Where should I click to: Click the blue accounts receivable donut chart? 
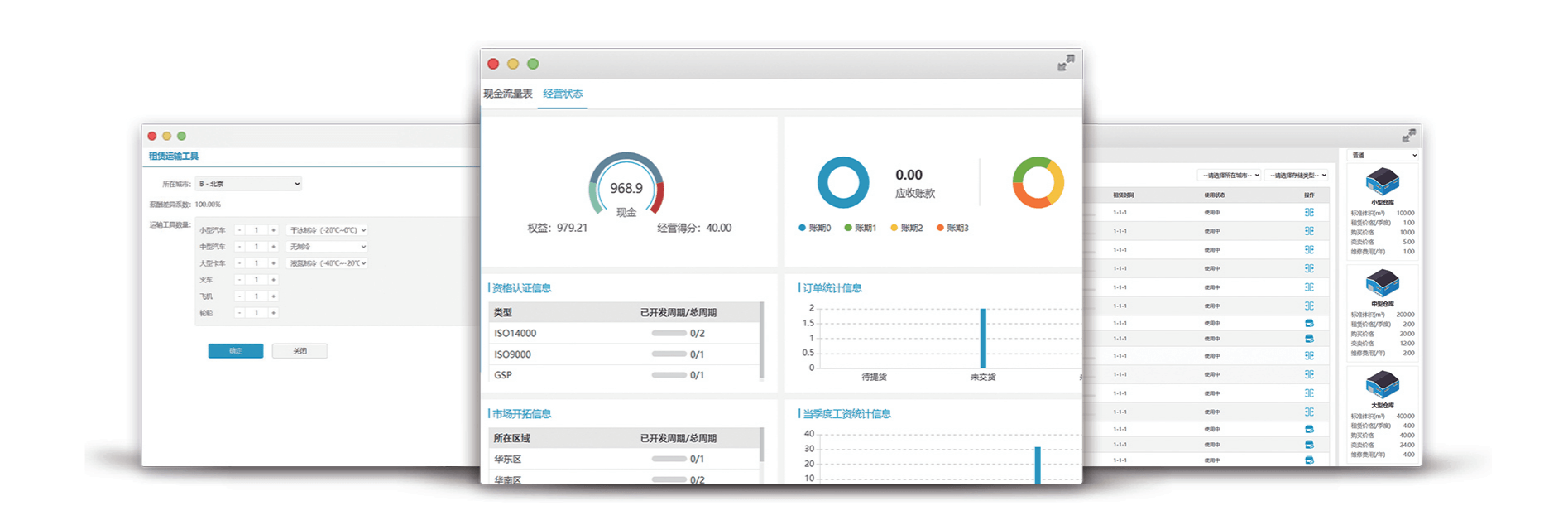(843, 182)
